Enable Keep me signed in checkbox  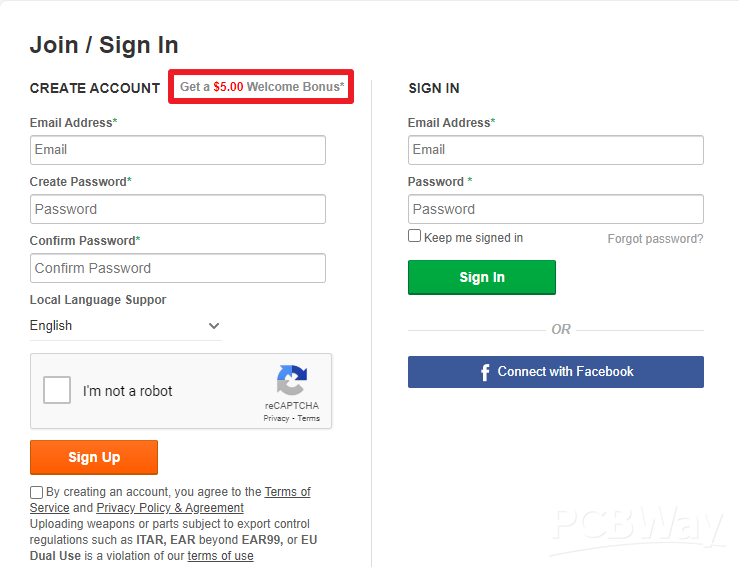415,237
